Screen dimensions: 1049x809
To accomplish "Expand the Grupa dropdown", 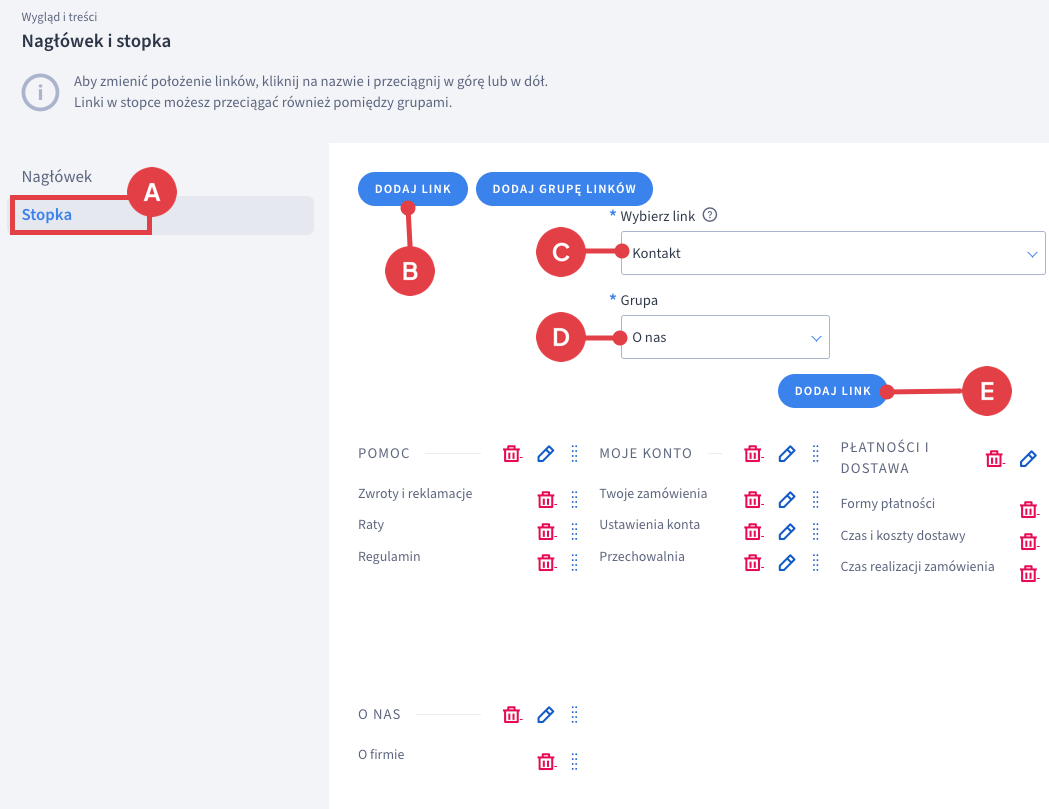I will [x=724, y=338].
